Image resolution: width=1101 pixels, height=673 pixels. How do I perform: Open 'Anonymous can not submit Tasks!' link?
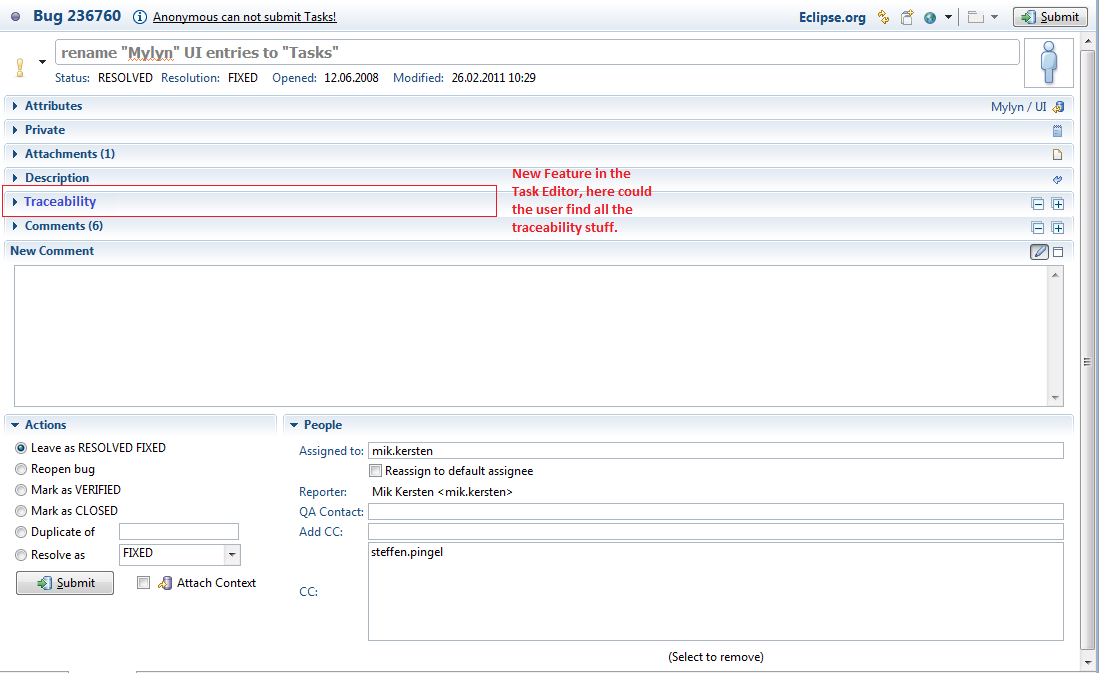244,17
